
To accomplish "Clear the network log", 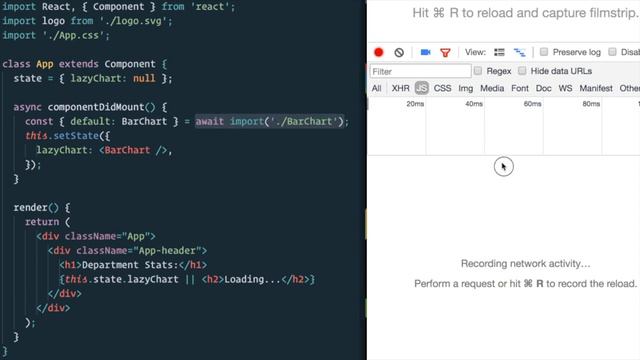I will [x=399, y=52].
